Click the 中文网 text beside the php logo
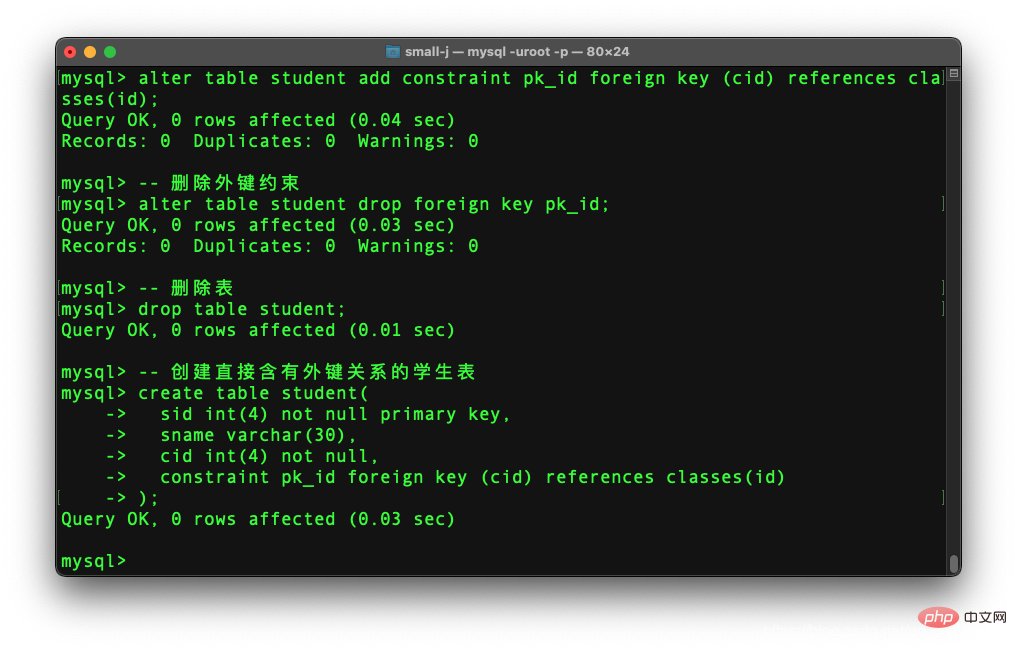The width and height of the screenshot is (1017, 650). [985, 617]
